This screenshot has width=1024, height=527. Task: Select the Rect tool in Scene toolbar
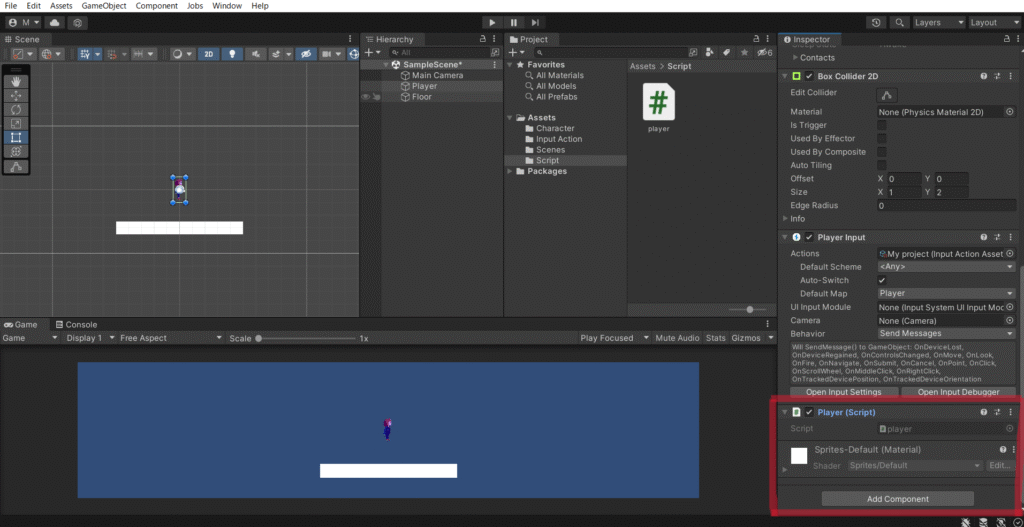[17, 137]
